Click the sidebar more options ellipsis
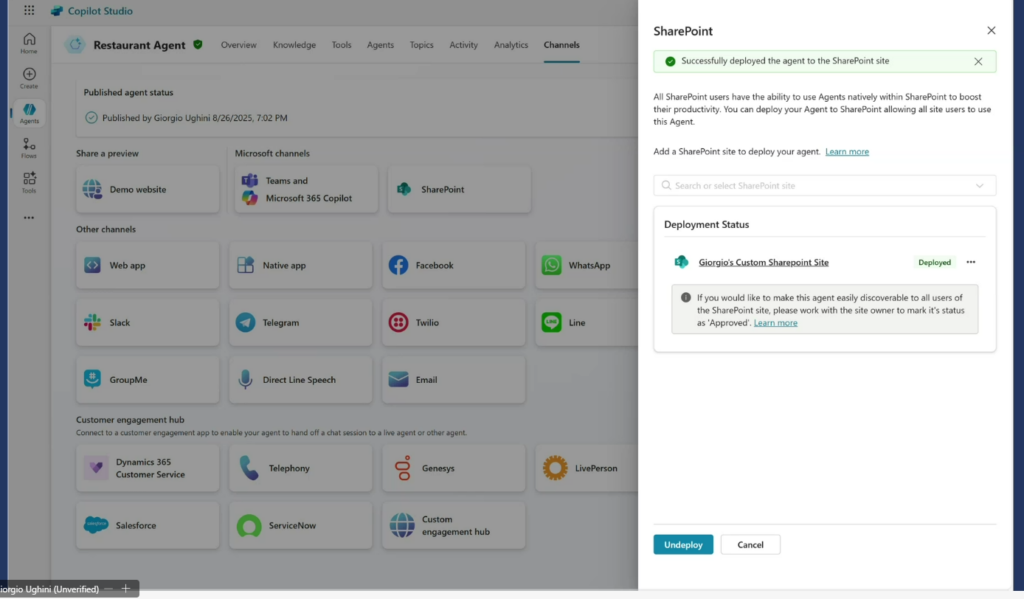 [x=29, y=218]
